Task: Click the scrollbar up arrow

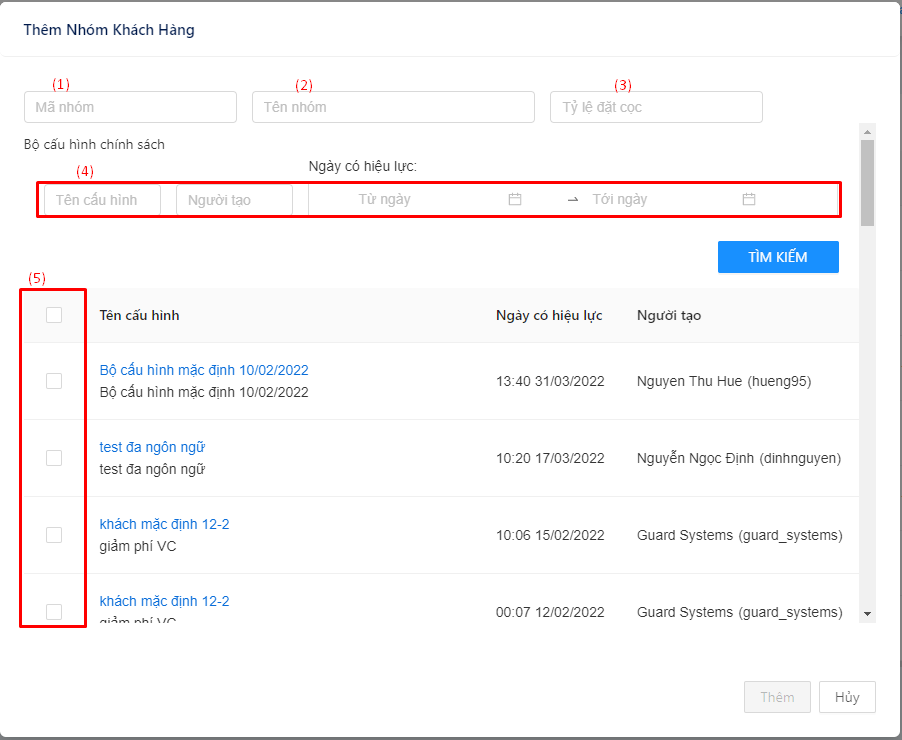Action: click(x=867, y=131)
